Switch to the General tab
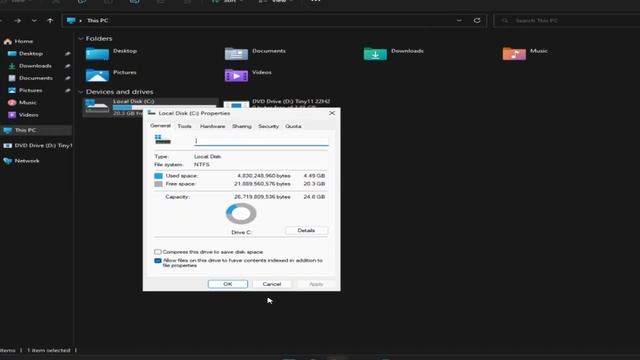Image resolution: width=640 pixels, height=360 pixels. coord(160,126)
